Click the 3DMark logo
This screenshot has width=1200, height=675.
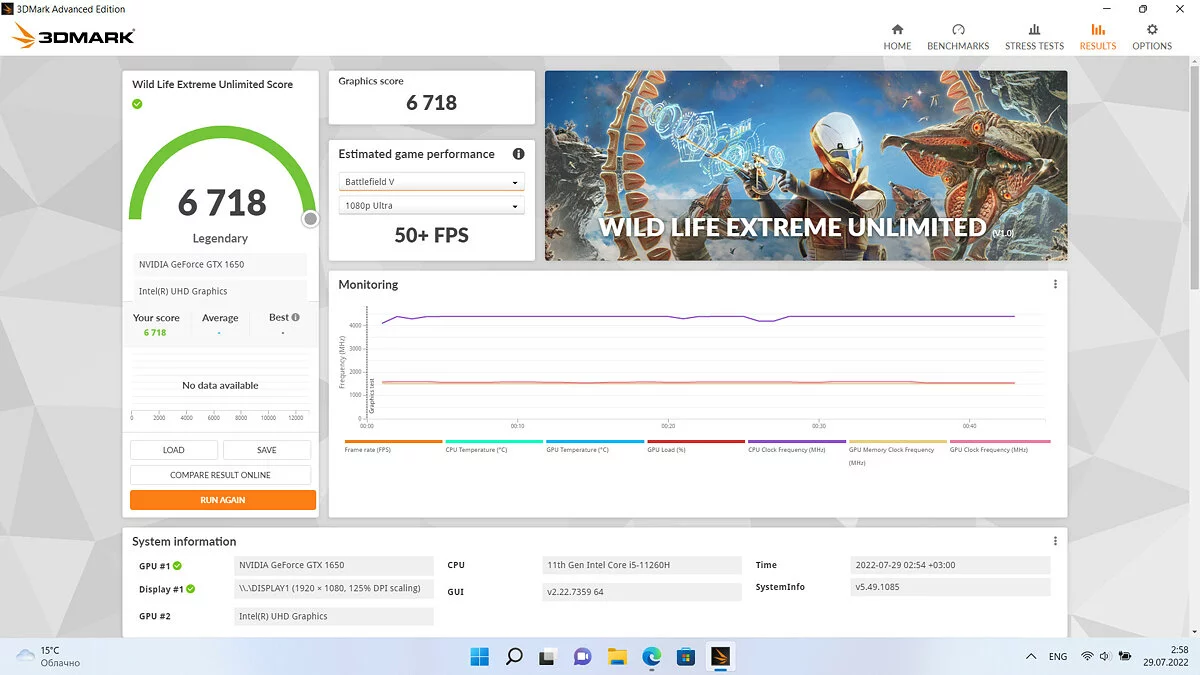click(x=73, y=37)
